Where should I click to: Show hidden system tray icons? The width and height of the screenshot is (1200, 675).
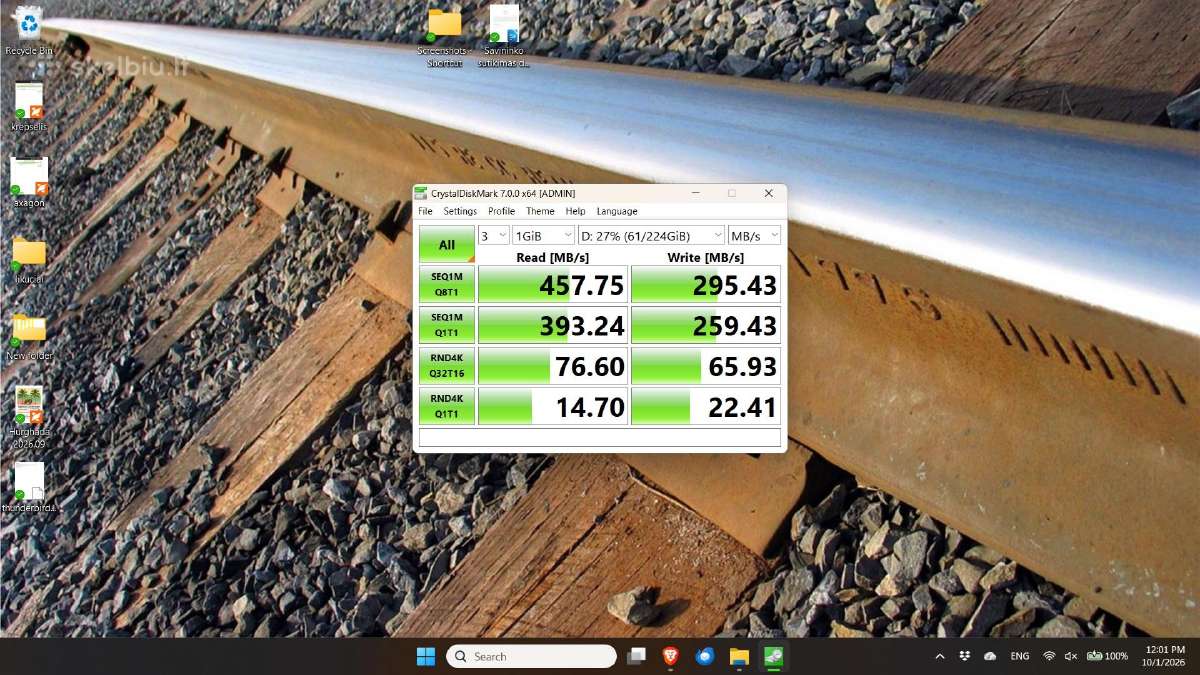(x=939, y=656)
